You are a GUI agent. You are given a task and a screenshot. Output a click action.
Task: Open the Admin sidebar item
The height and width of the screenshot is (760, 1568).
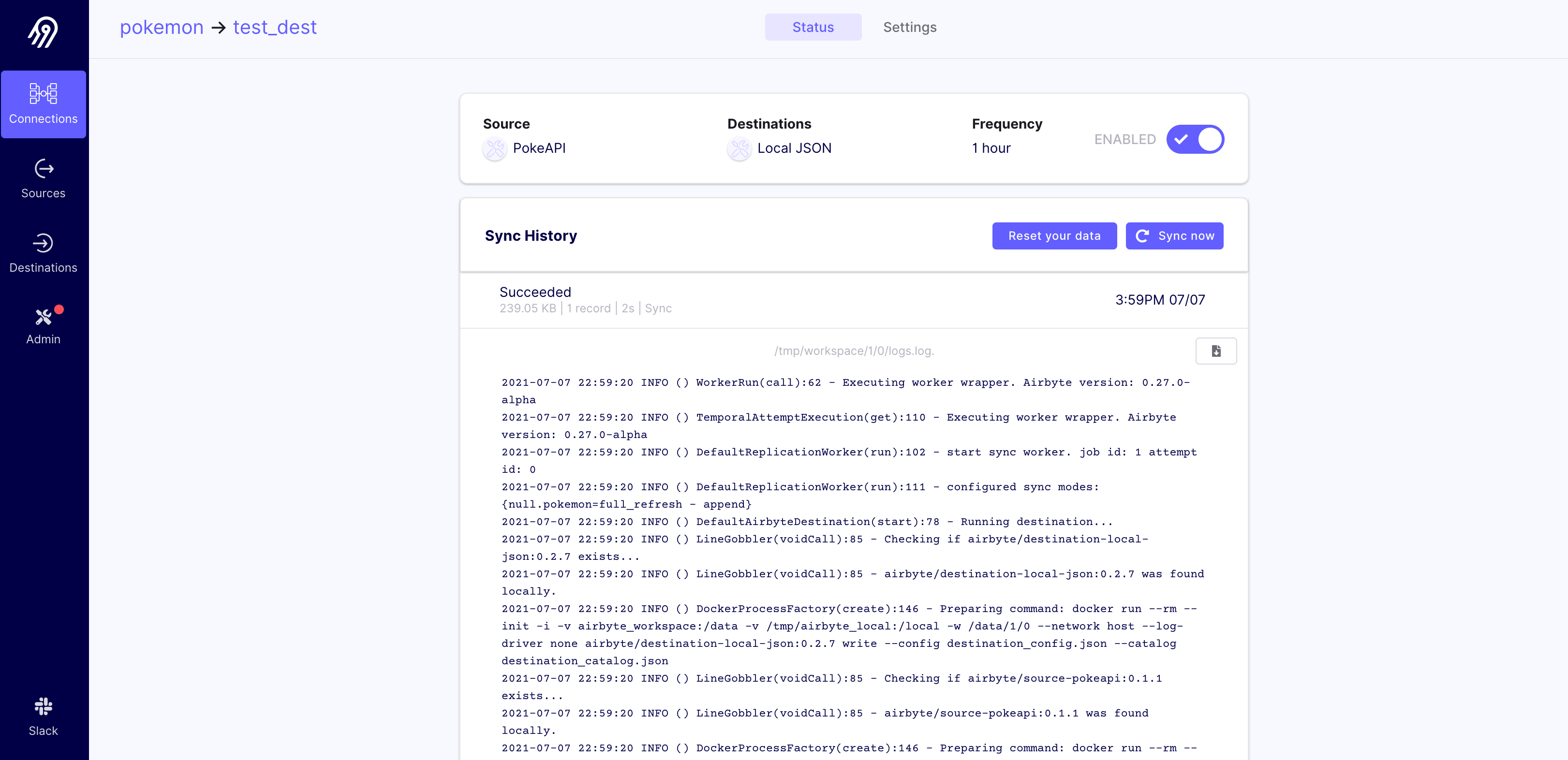pyautogui.click(x=43, y=325)
